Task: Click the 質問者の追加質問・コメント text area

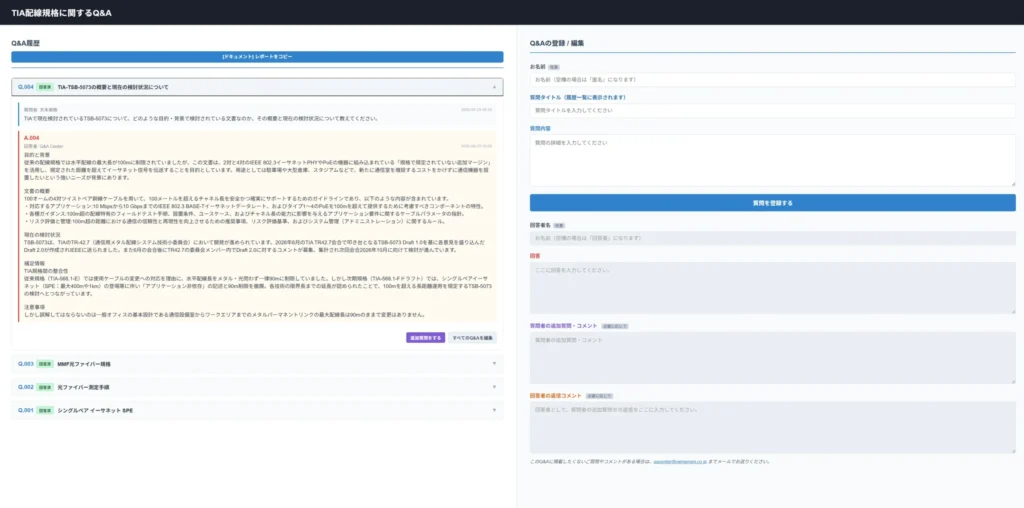Action: (x=773, y=358)
